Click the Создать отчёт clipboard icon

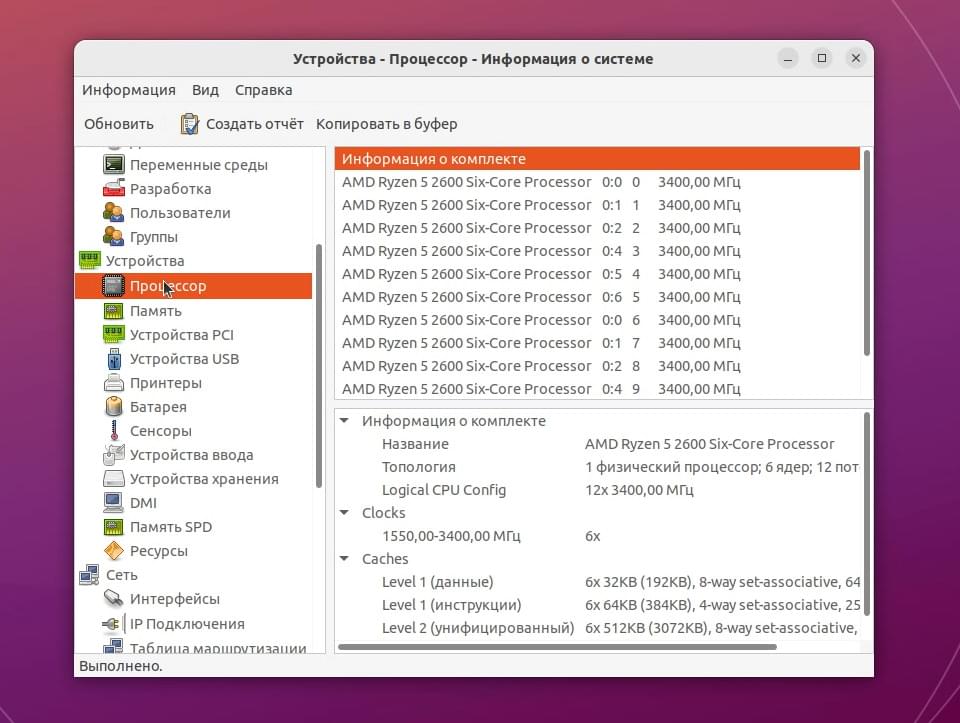tap(189, 124)
